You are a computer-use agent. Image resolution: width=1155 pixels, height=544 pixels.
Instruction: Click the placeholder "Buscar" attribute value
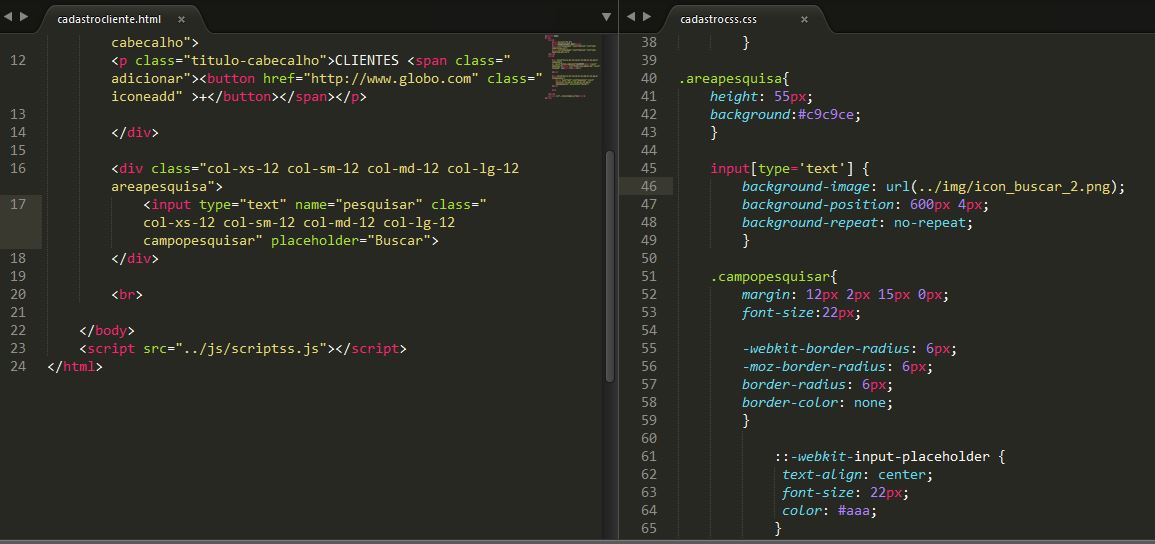tap(399, 240)
